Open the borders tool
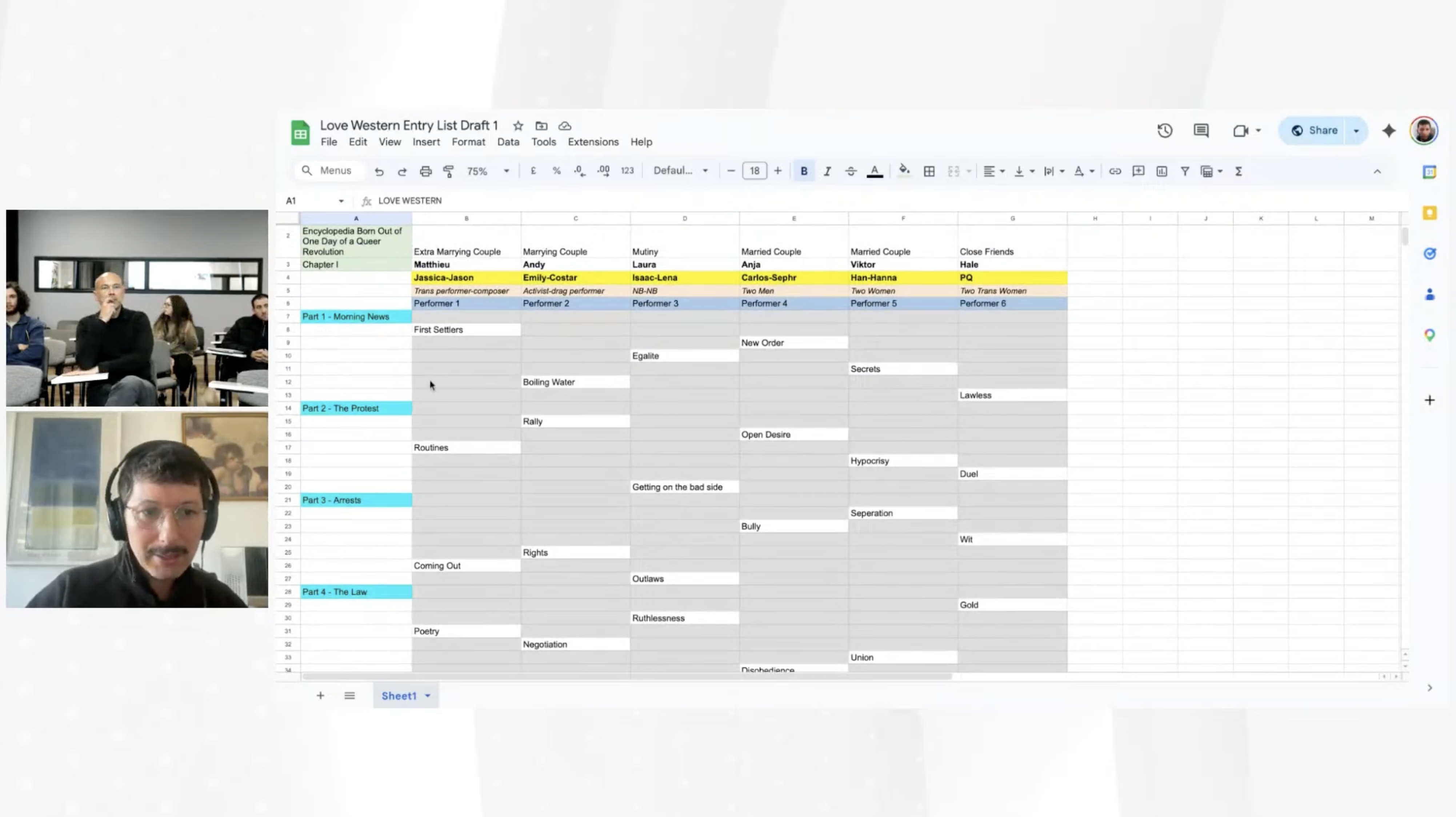This screenshot has height=817, width=1456. click(x=929, y=171)
